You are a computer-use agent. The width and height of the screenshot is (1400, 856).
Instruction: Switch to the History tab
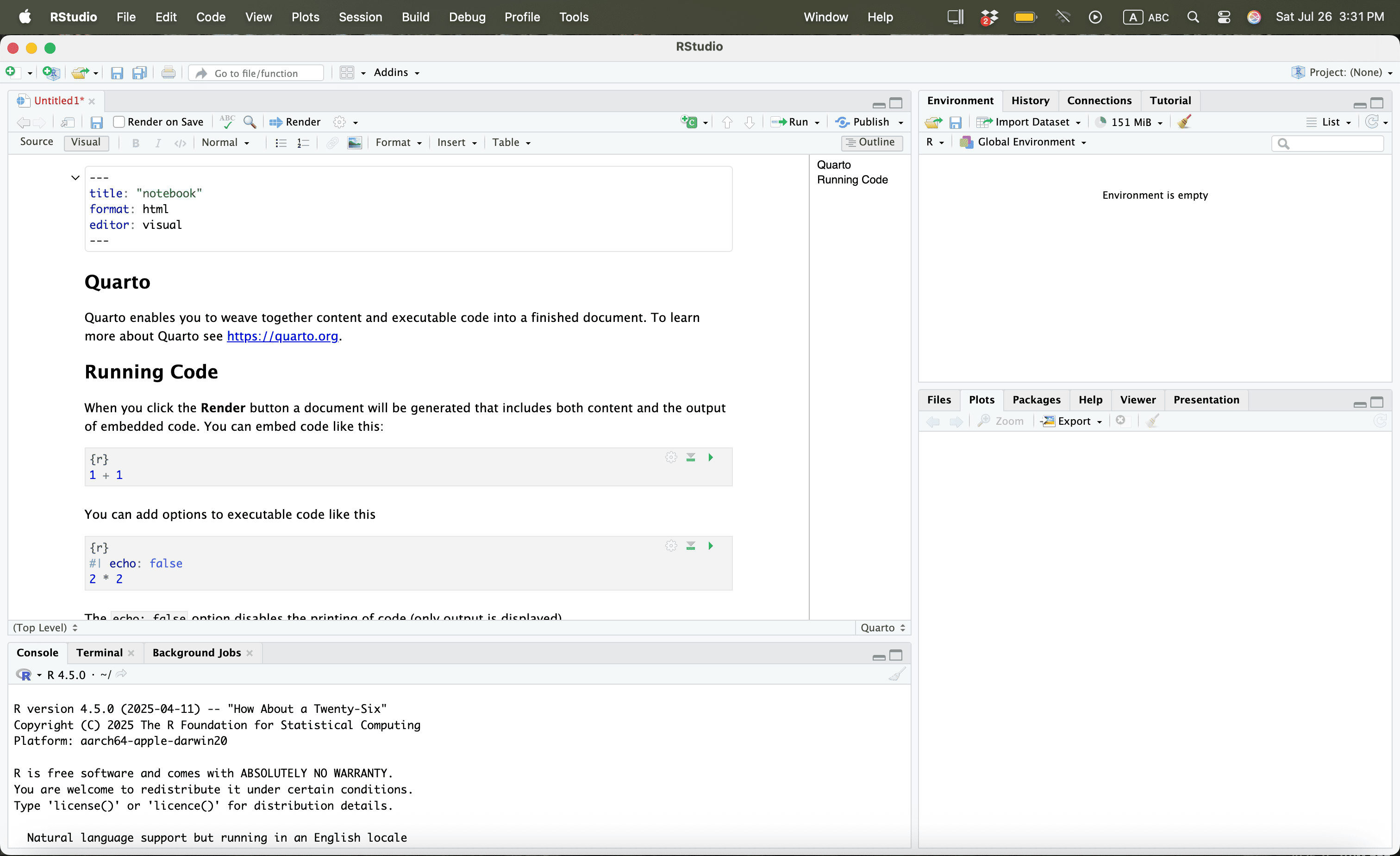1030,101
